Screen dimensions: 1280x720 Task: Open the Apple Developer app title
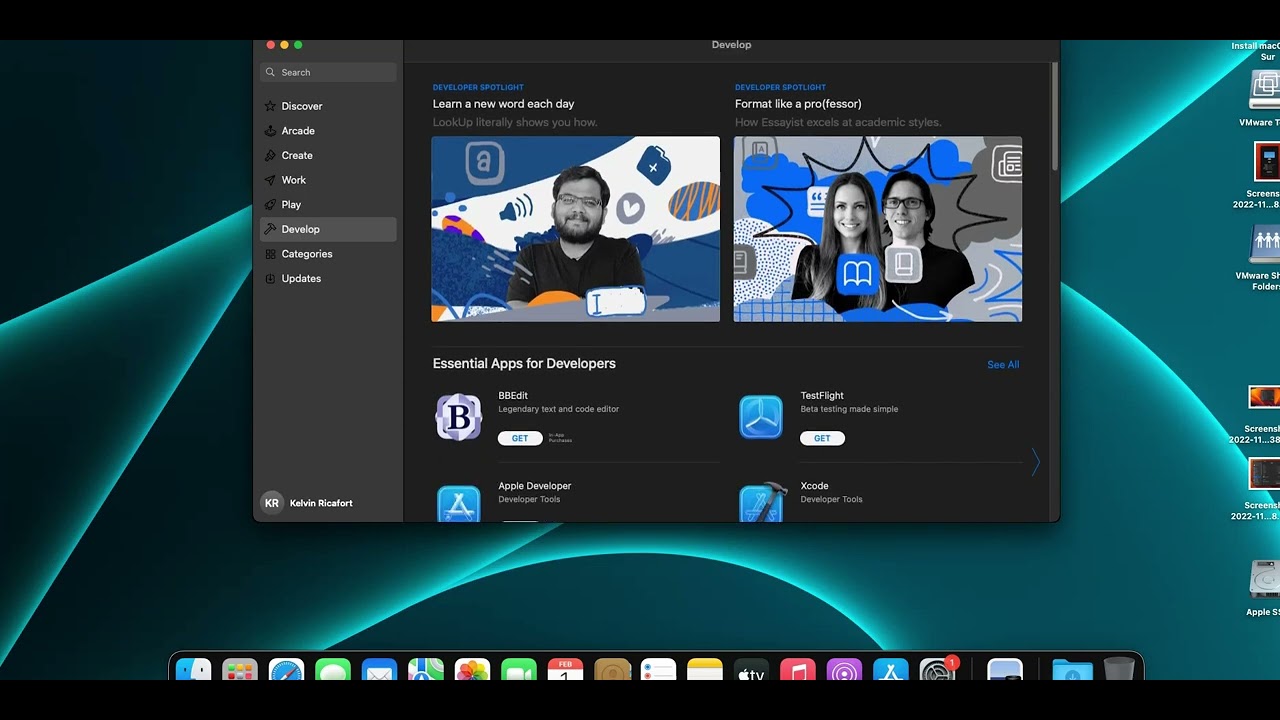tap(535, 486)
